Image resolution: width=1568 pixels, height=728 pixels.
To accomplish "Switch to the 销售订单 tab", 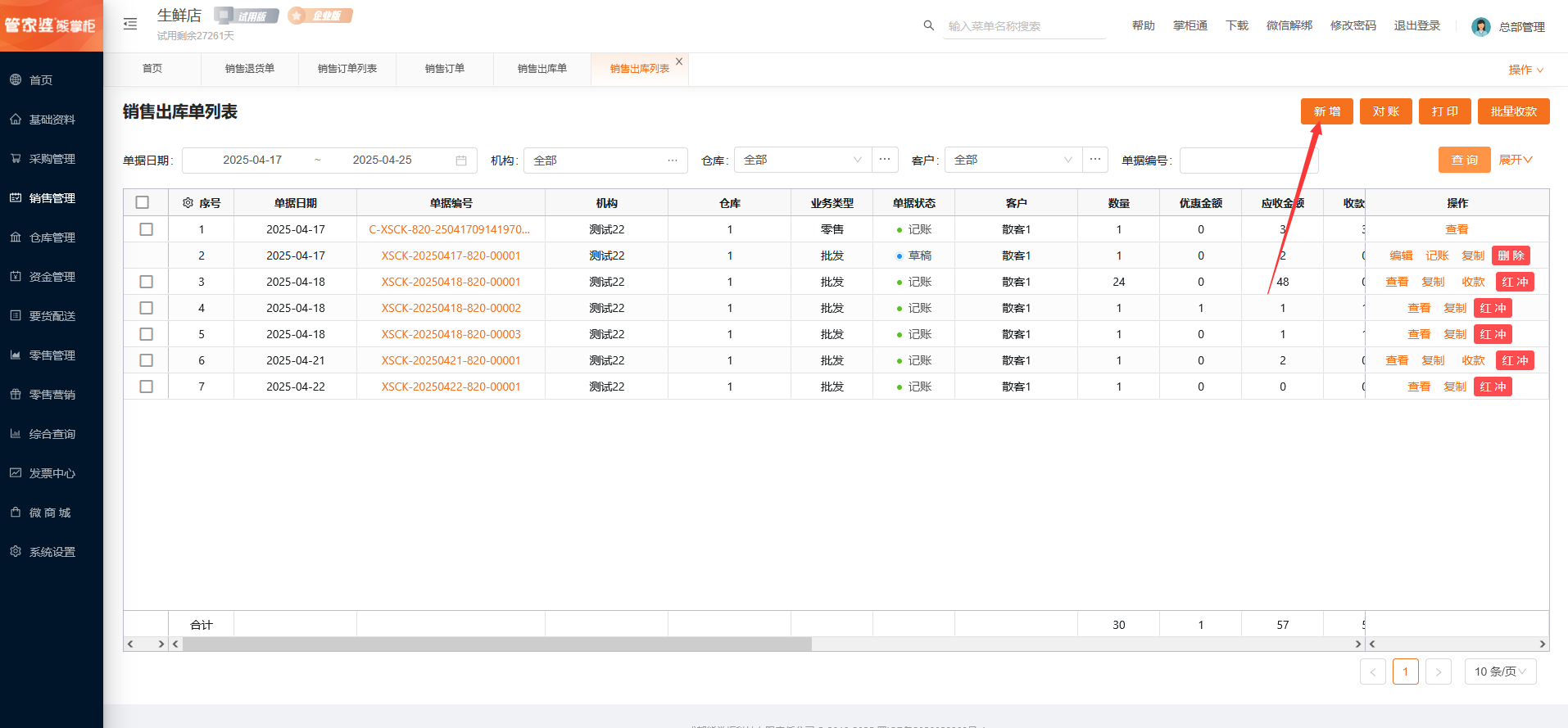I will [x=444, y=69].
